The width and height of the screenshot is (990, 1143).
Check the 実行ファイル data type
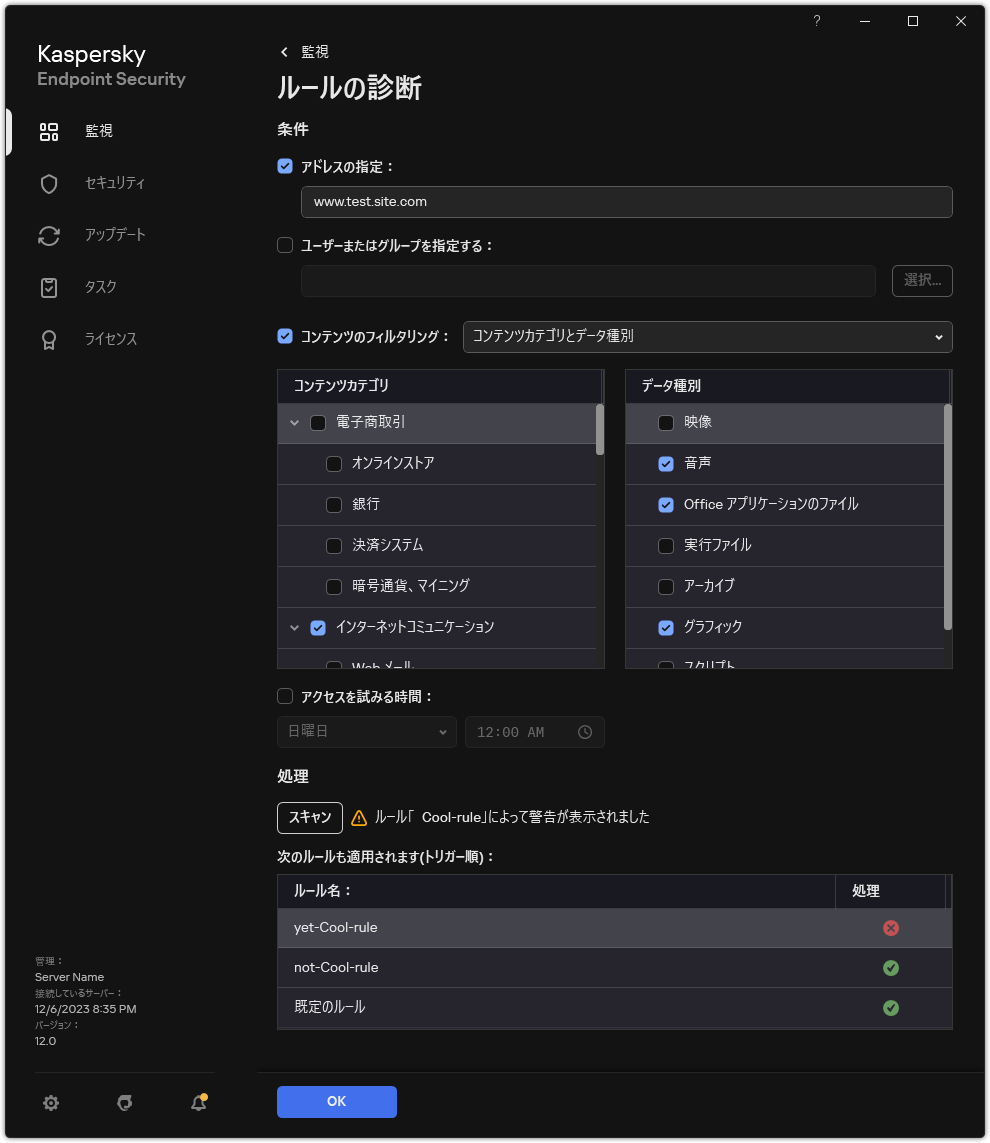pyautogui.click(x=666, y=546)
